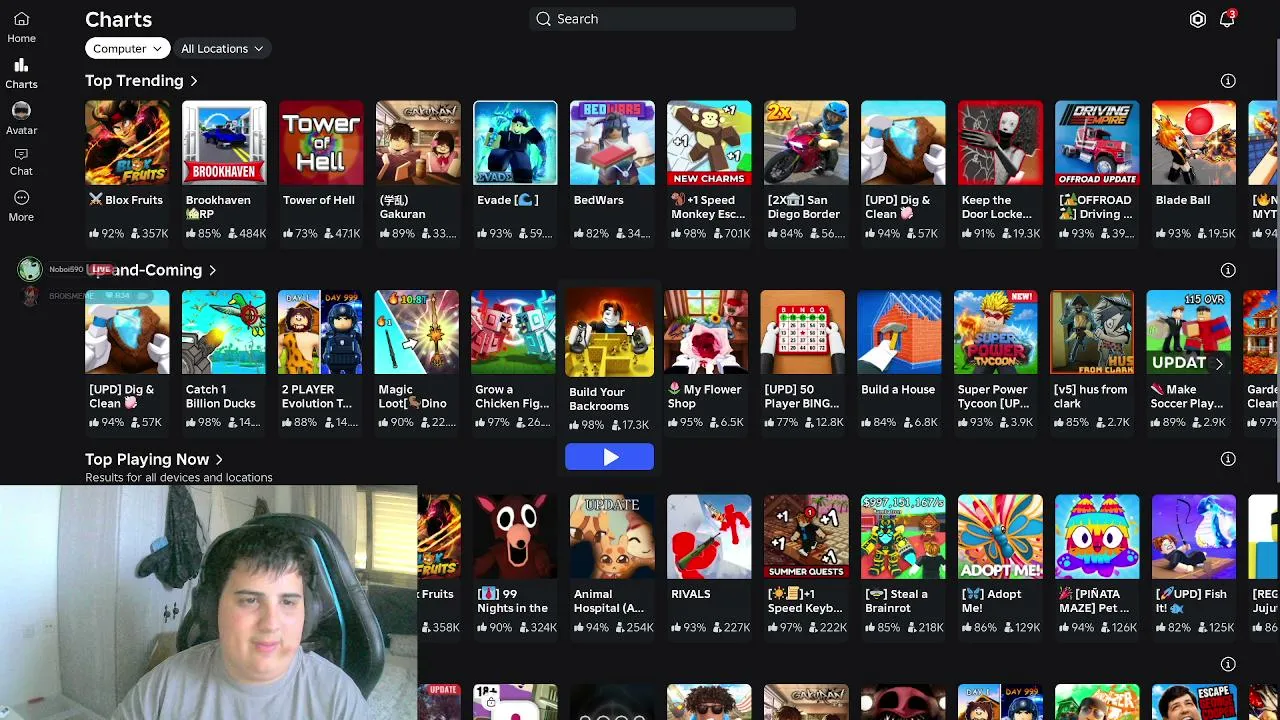
Task: Click the Catch 1 Billion Ducks title text
Action: pos(221,397)
